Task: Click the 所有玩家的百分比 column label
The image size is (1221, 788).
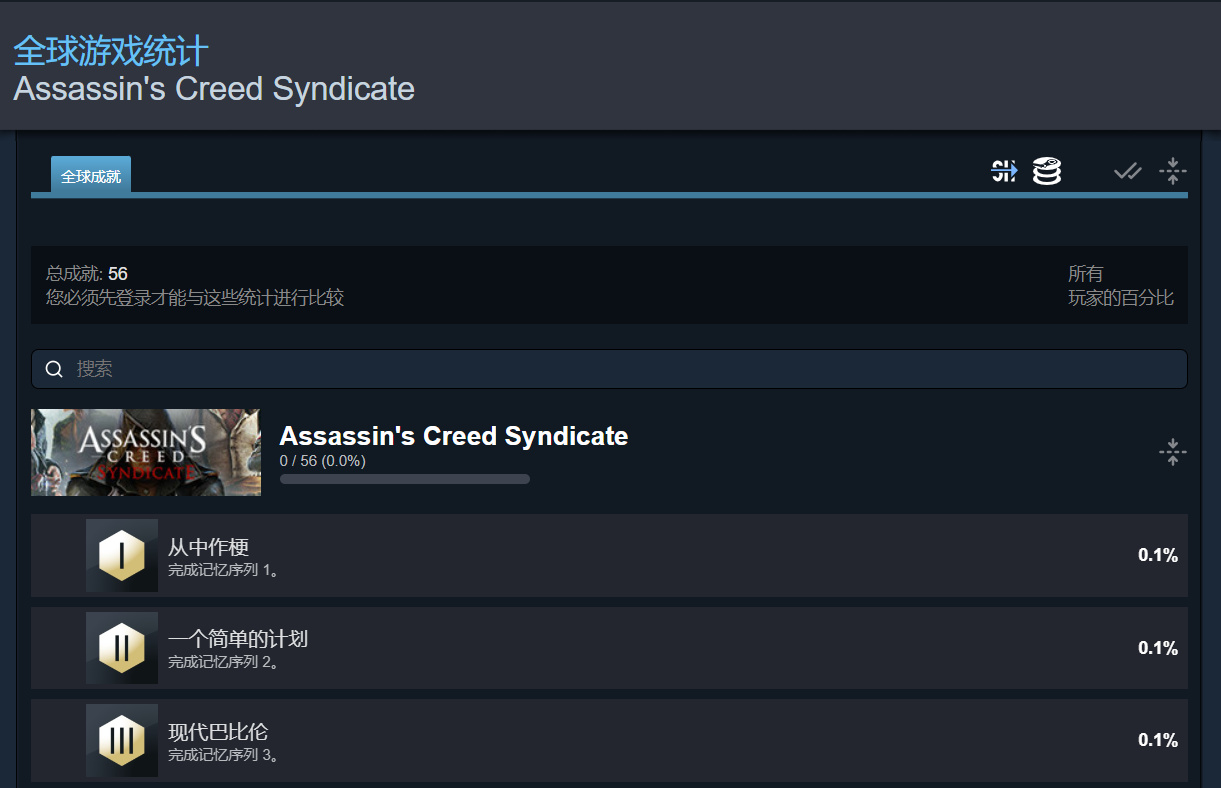Action: pyautogui.click(x=1120, y=285)
